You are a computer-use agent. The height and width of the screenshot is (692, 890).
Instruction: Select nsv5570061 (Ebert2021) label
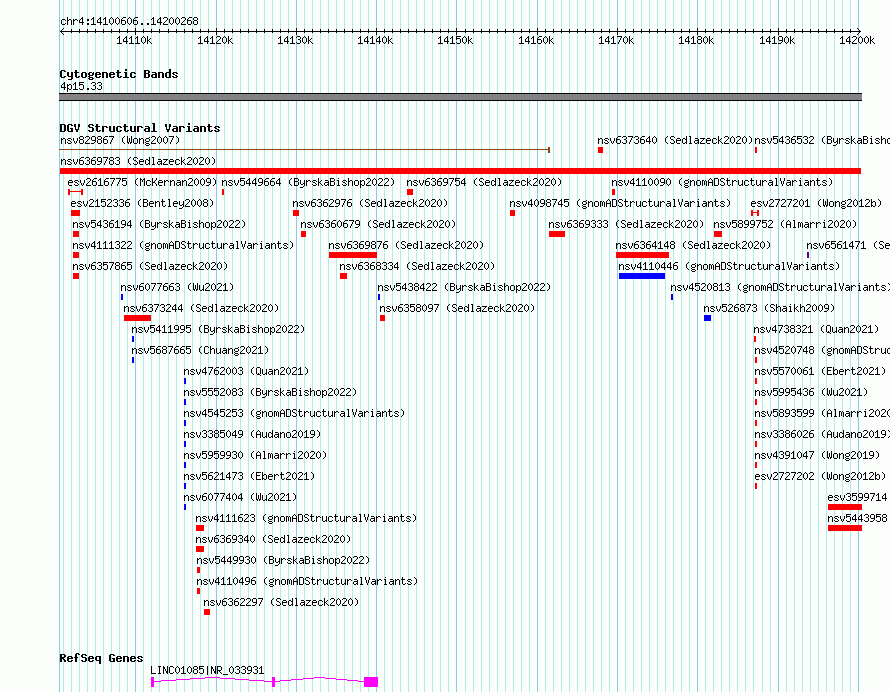pyautogui.click(x=820, y=371)
